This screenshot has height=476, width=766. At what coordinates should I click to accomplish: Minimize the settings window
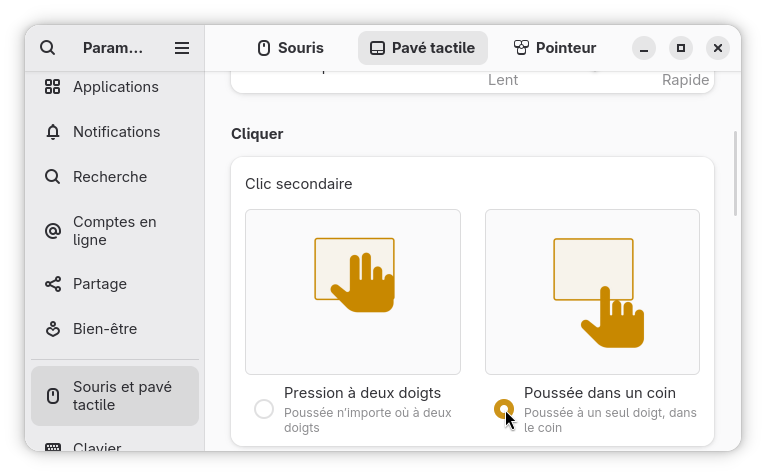[x=644, y=48]
